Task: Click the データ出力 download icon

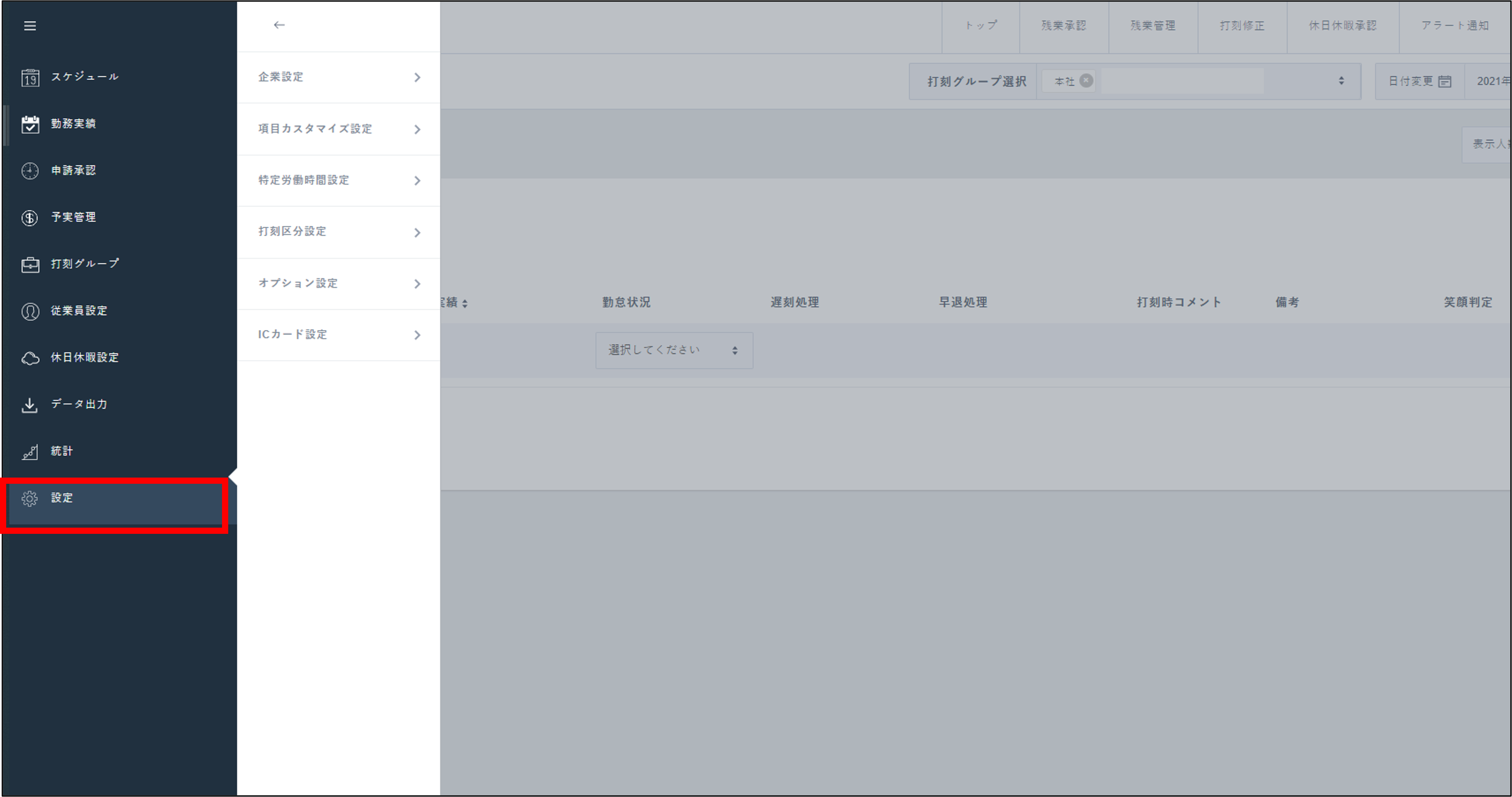Action: (x=30, y=405)
